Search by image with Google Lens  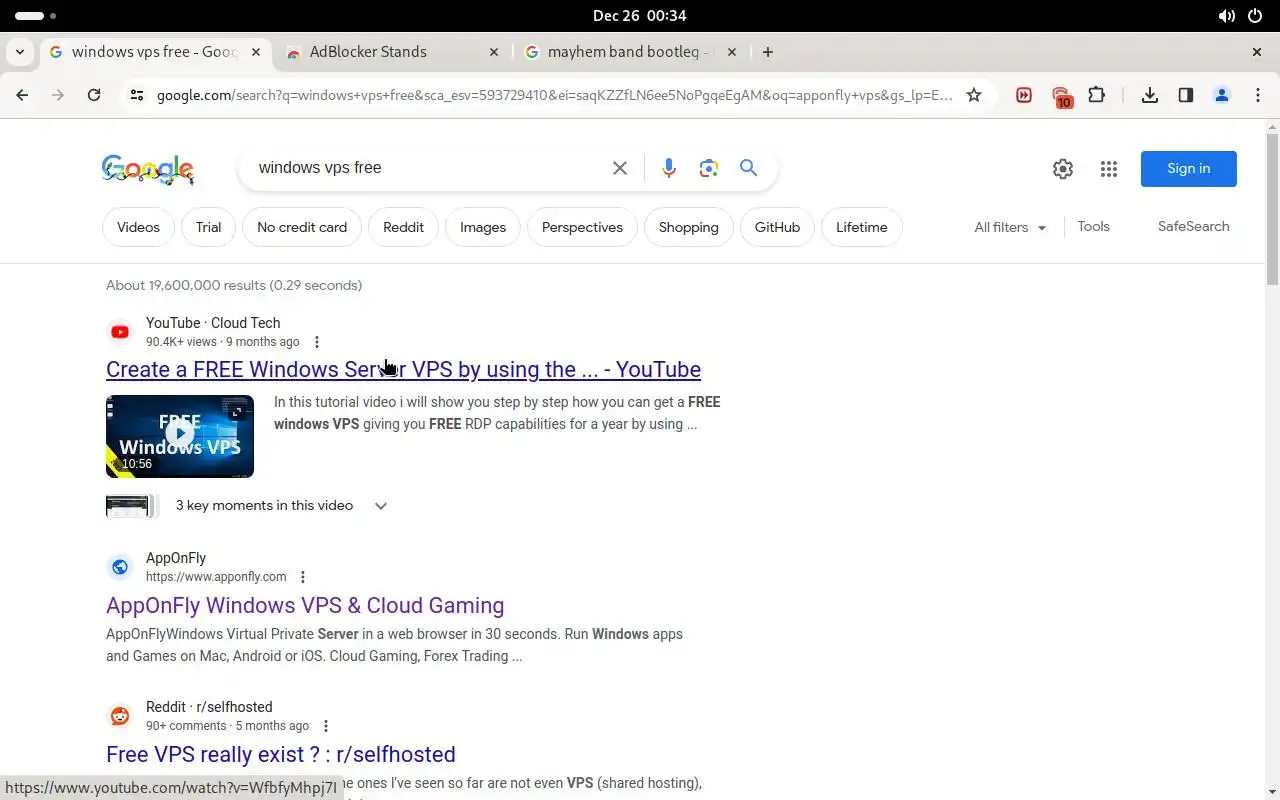[709, 168]
